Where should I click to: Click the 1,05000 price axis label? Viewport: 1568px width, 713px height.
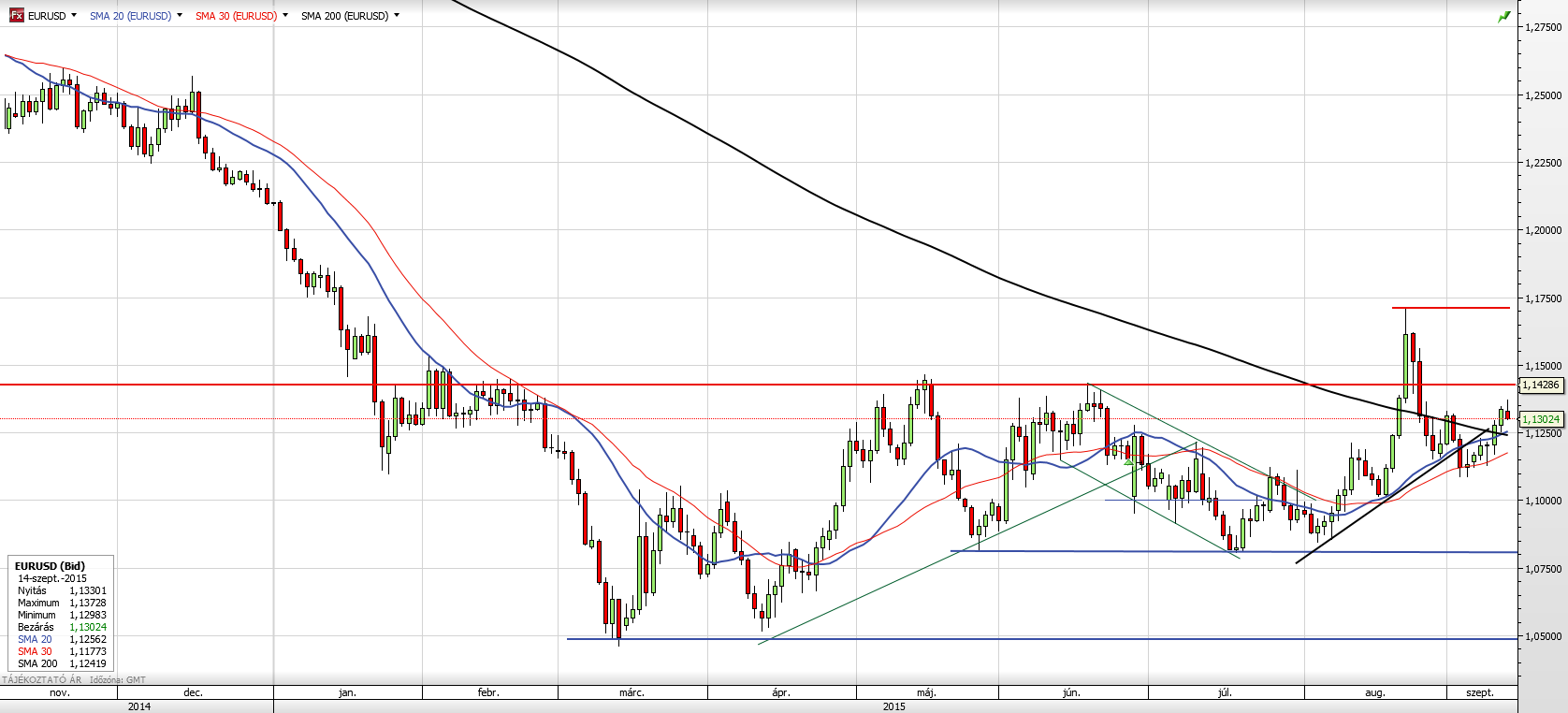pos(1543,636)
